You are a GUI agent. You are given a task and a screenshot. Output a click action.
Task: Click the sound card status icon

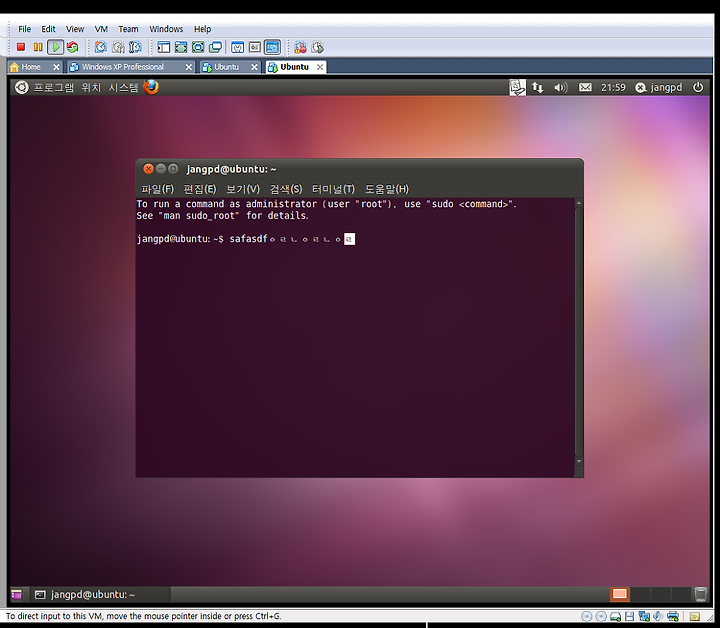(x=658, y=617)
